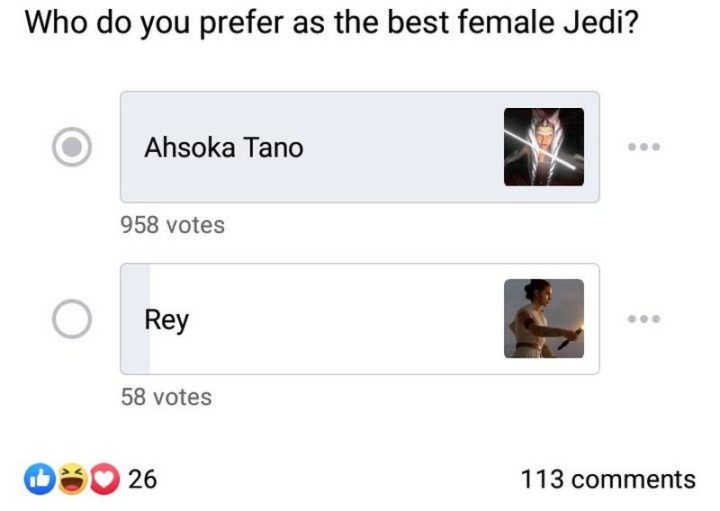Click the 'Rey' option label
Image resolution: width=720 pixels, height=511 pixels.
coord(167,320)
